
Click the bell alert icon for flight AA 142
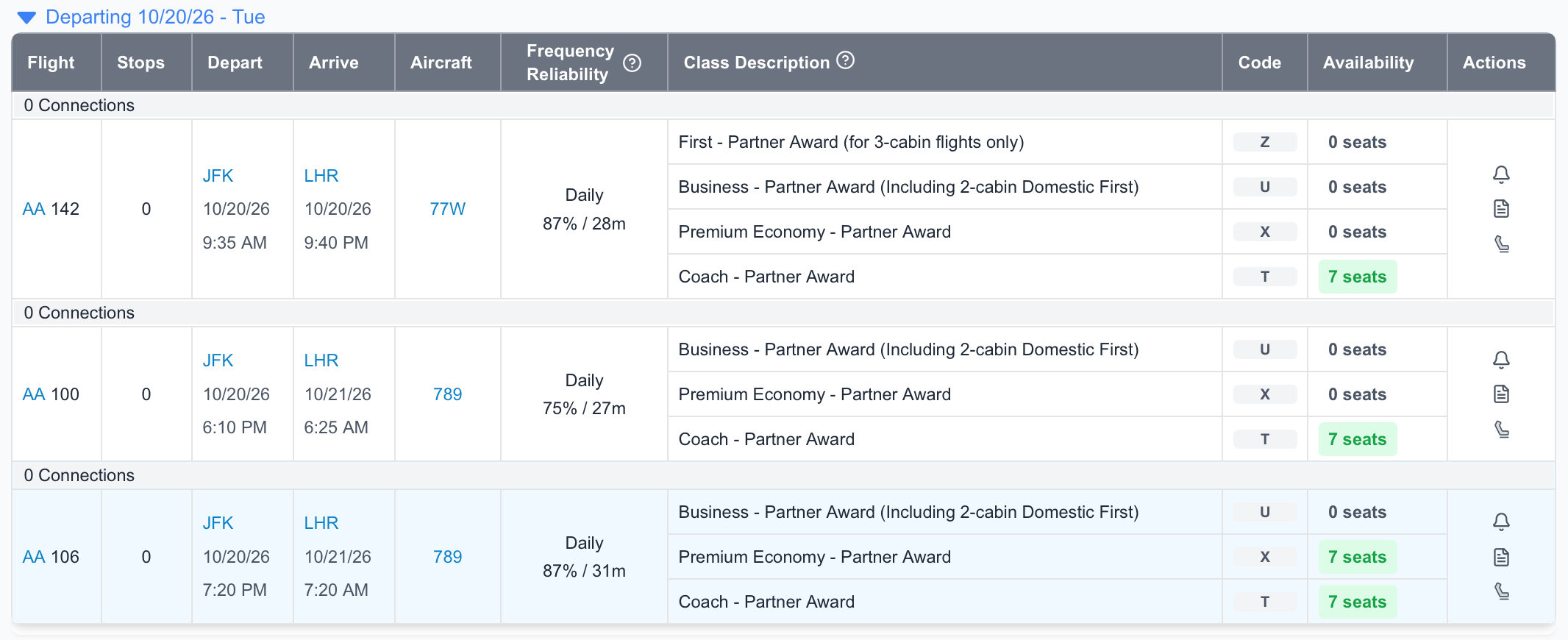[1502, 174]
